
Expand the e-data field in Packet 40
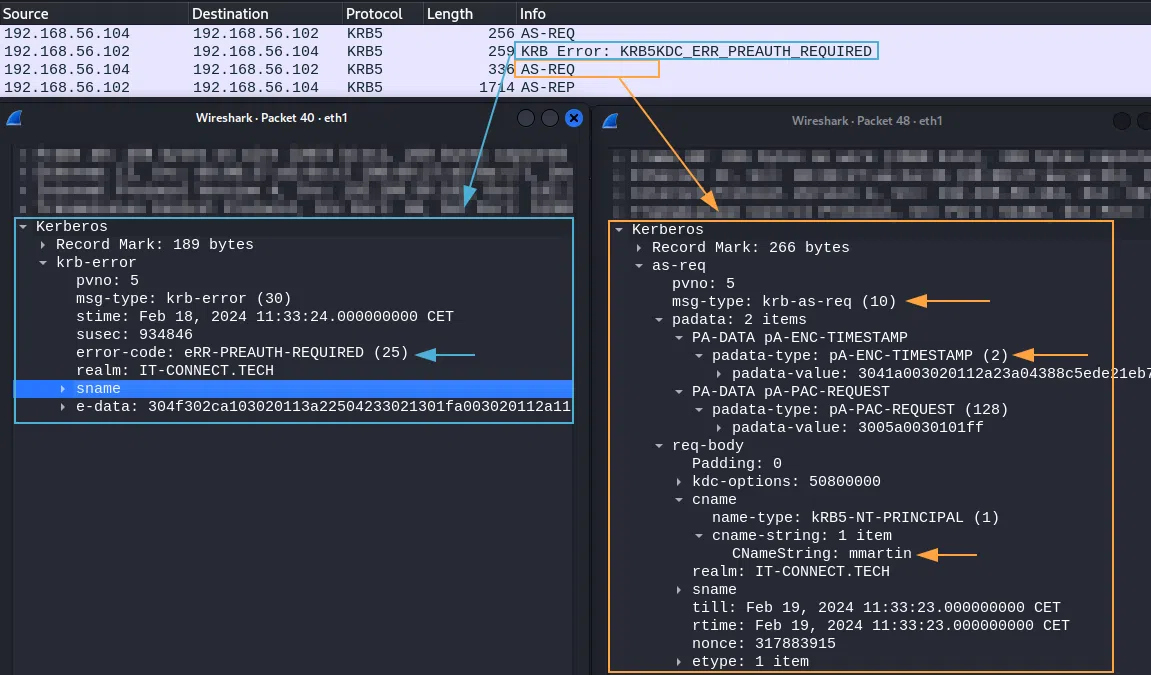[x=63, y=406]
